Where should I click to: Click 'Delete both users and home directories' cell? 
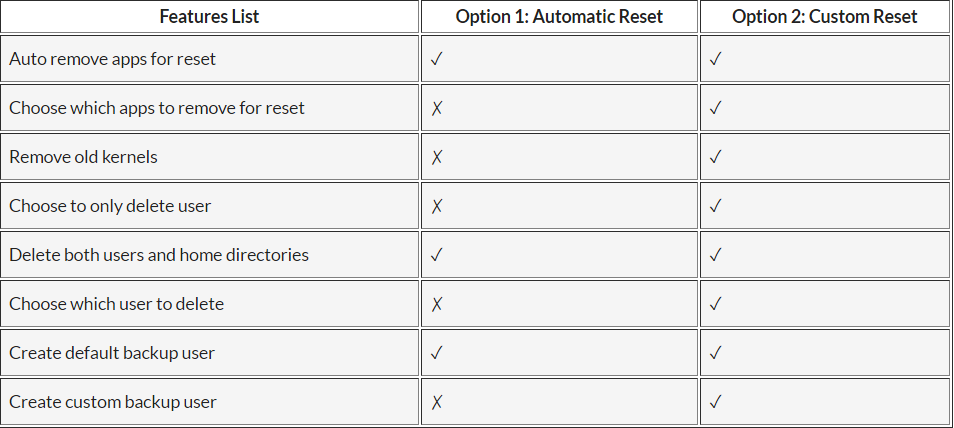[159, 255]
